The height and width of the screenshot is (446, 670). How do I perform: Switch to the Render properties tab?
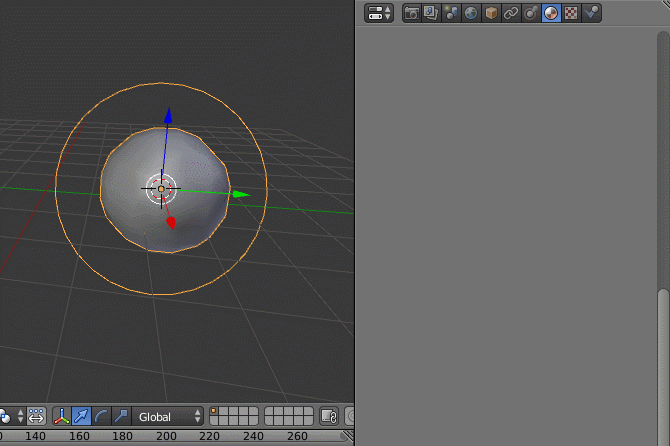411,13
